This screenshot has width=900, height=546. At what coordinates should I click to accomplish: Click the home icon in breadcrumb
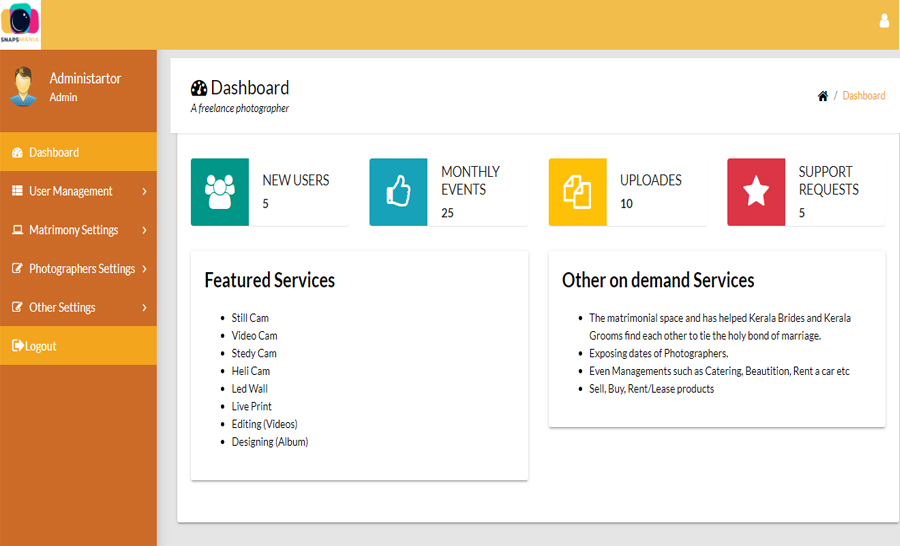click(822, 96)
